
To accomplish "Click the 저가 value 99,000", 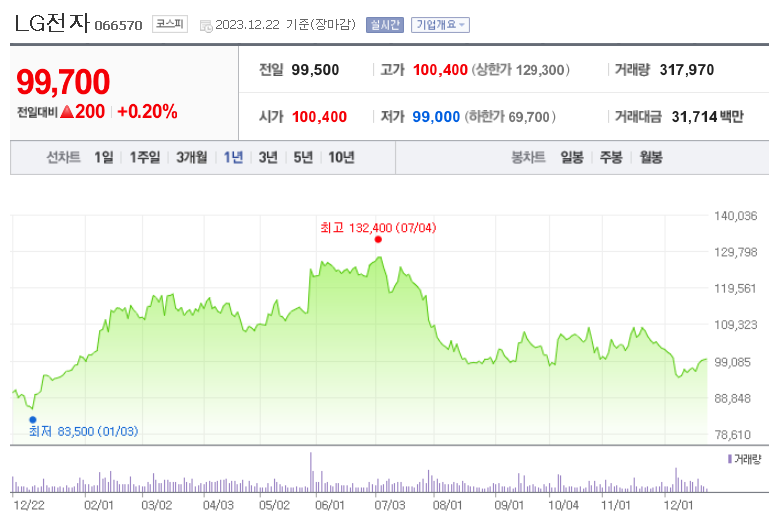I will (x=436, y=117).
